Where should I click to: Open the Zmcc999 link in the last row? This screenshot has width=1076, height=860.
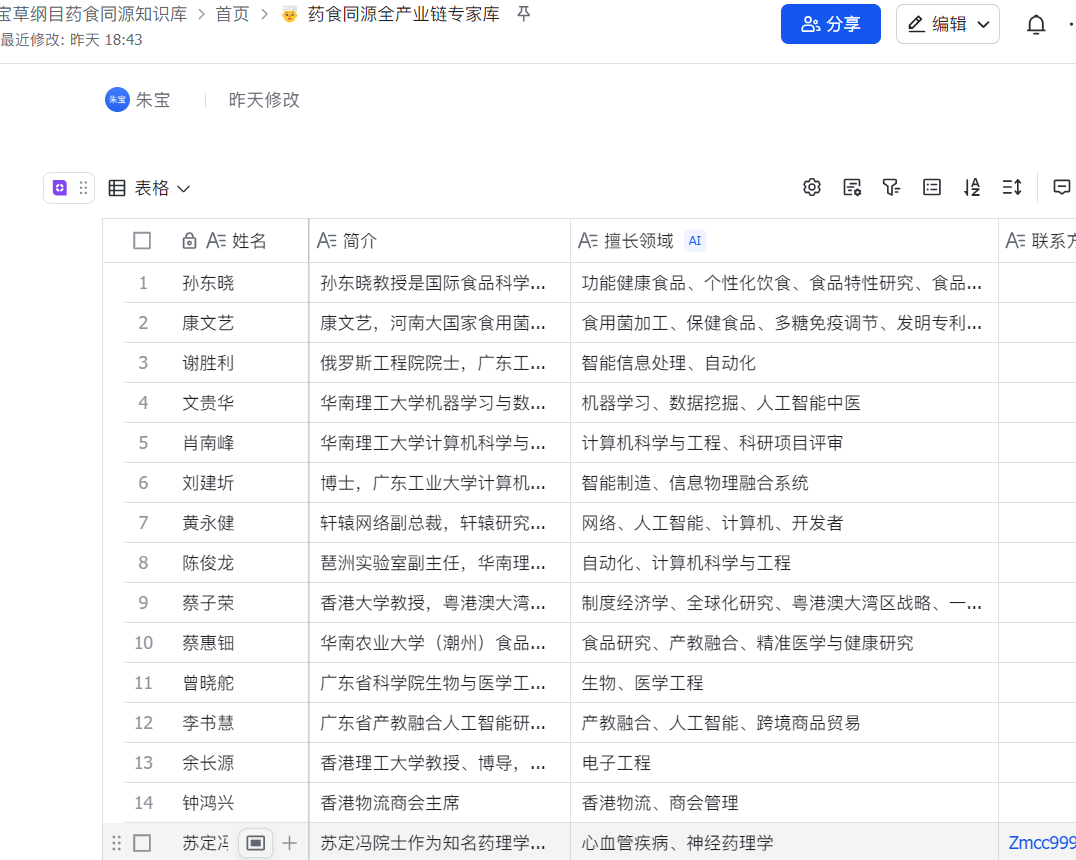[1040, 843]
